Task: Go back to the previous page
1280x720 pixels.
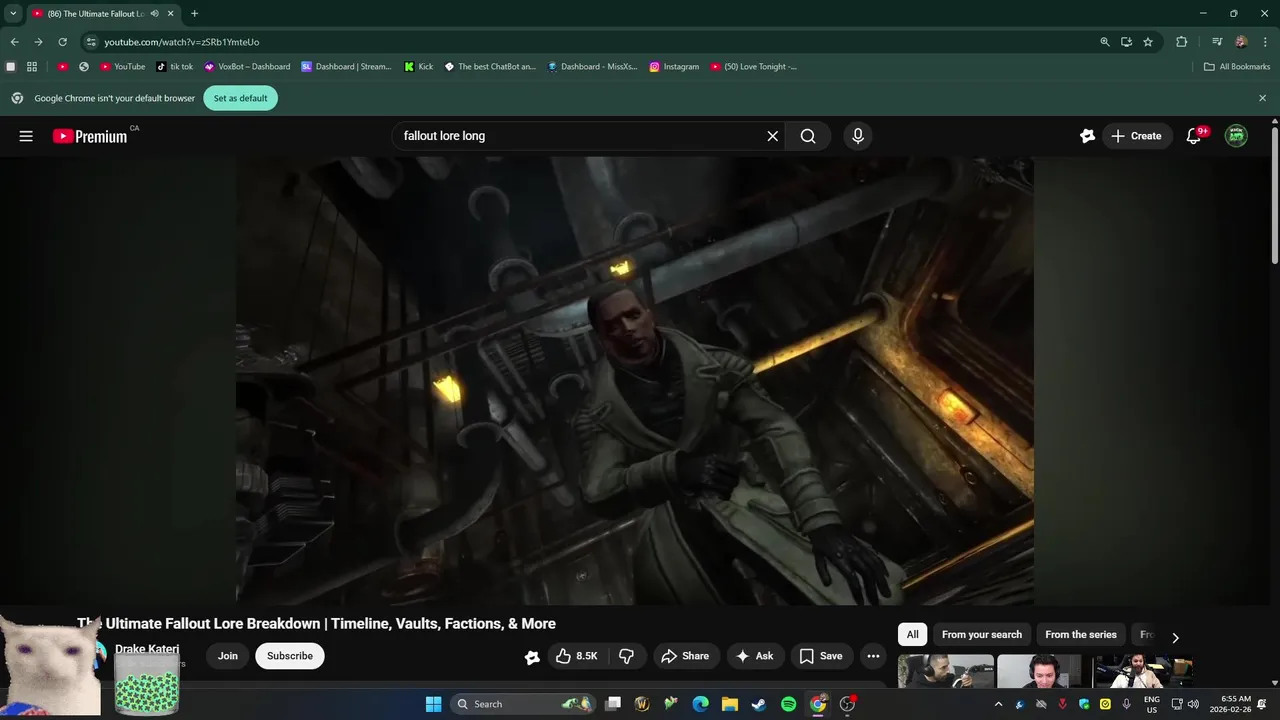Action: (x=14, y=42)
